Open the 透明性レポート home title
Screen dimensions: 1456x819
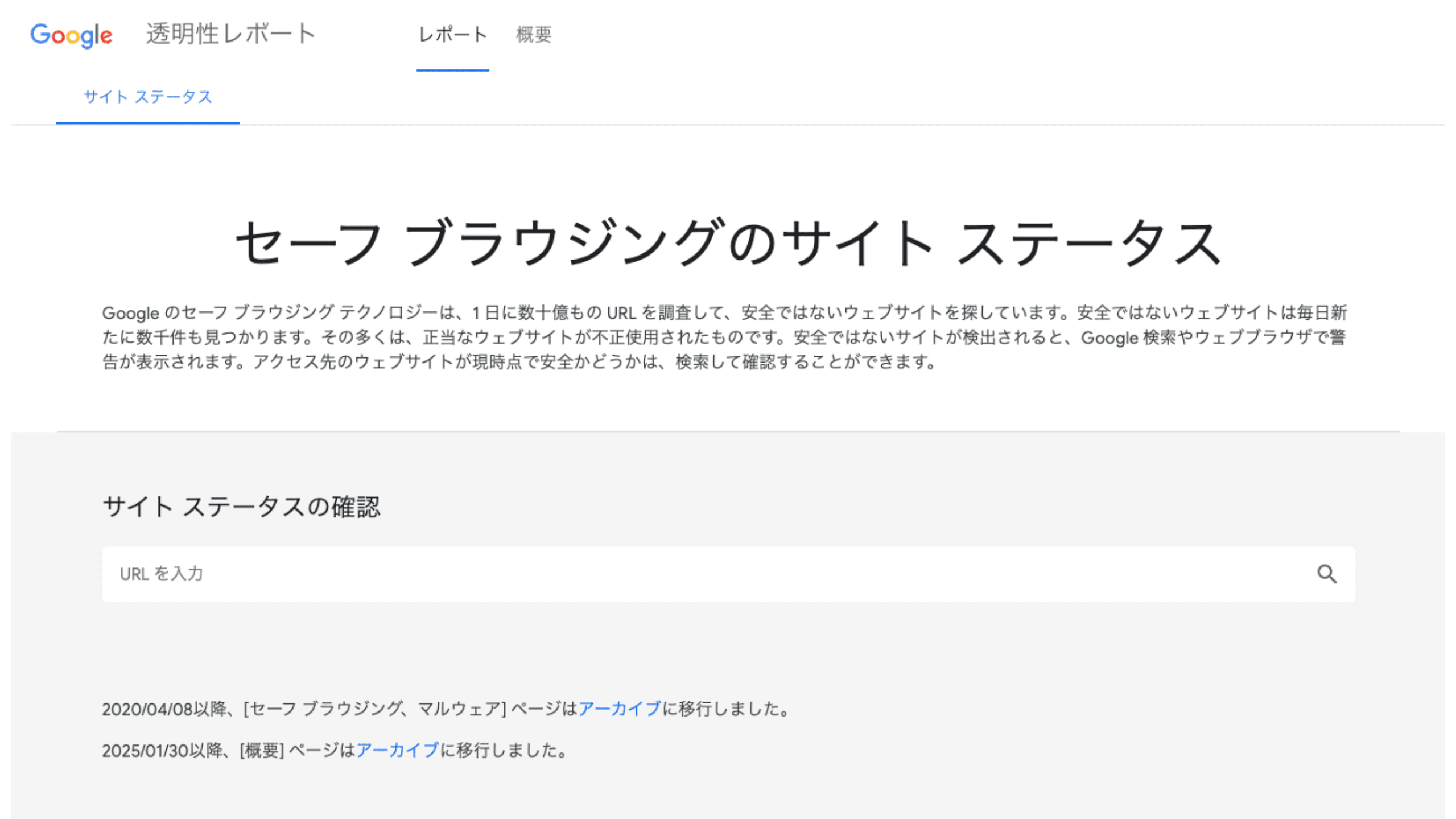(x=230, y=34)
